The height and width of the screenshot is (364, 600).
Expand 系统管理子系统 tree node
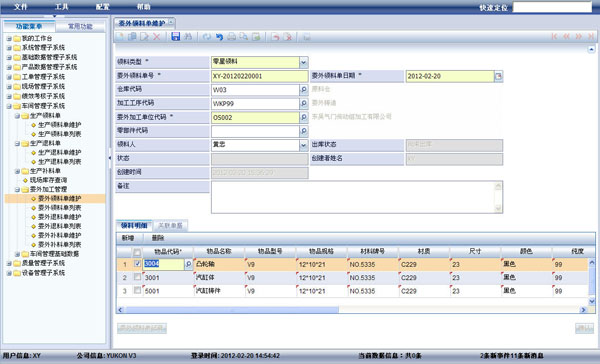coord(9,48)
